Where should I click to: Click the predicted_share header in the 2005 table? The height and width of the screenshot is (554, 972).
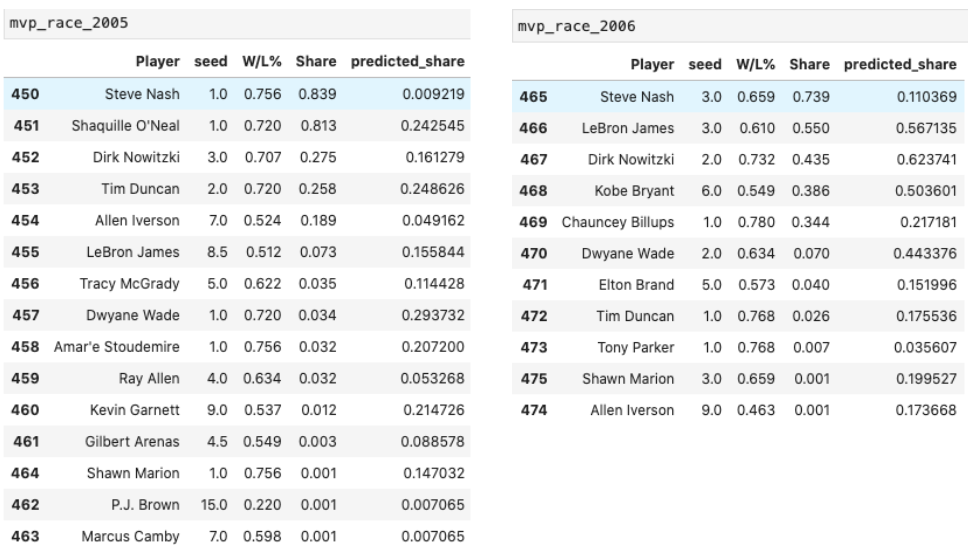[x=407, y=62]
